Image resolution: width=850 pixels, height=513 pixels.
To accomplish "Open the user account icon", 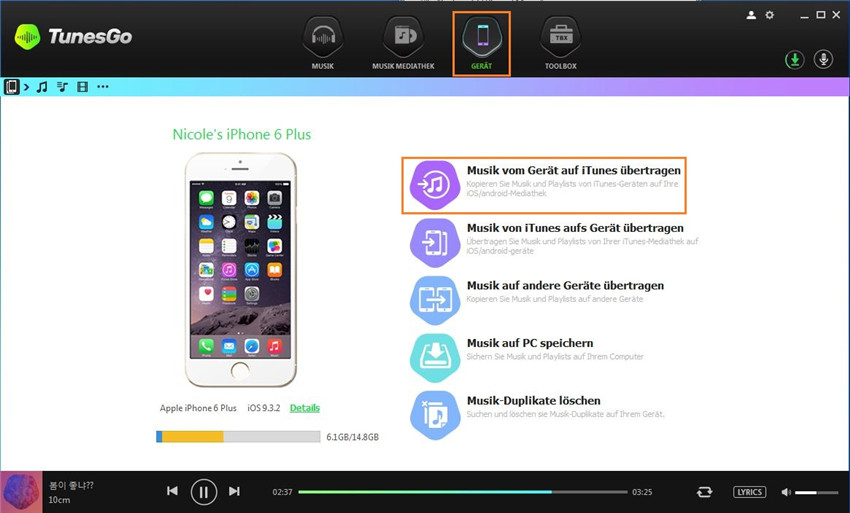I will click(751, 15).
